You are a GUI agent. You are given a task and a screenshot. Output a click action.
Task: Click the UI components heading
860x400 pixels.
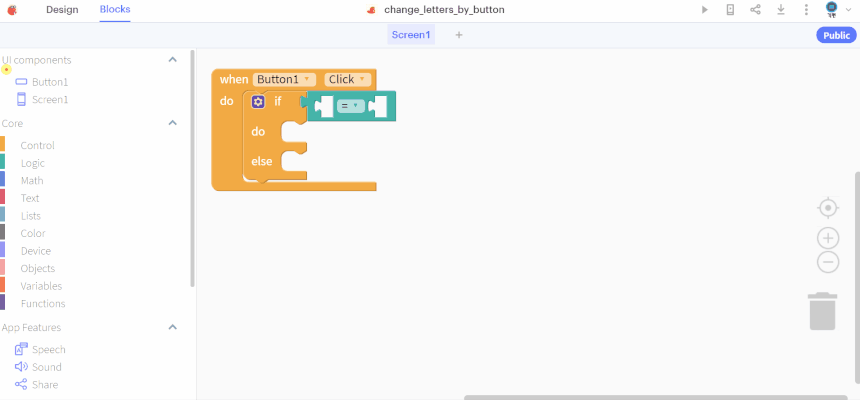[x=36, y=60]
